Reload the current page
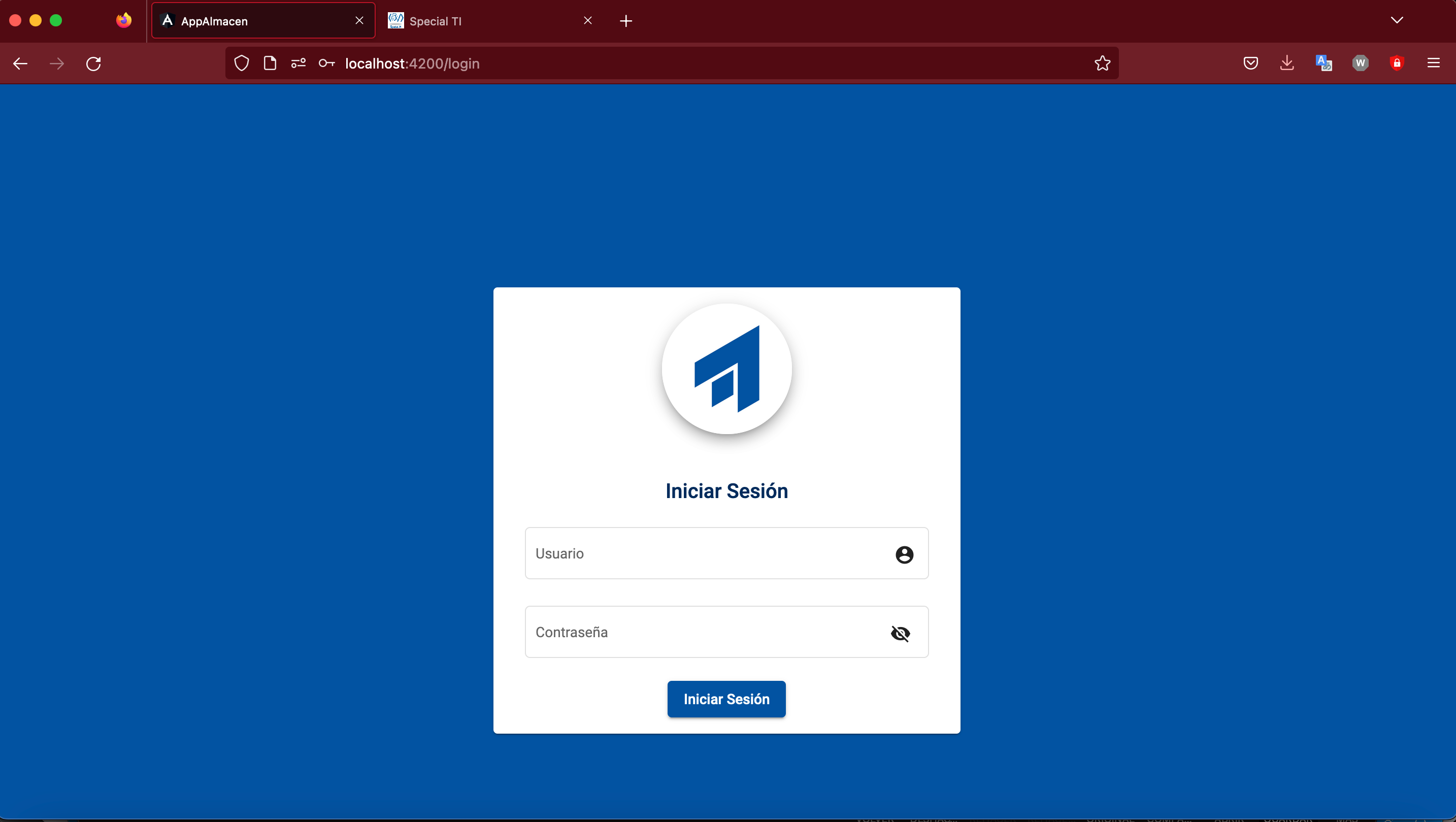The width and height of the screenshot is (1456, 822). (94, 63)
